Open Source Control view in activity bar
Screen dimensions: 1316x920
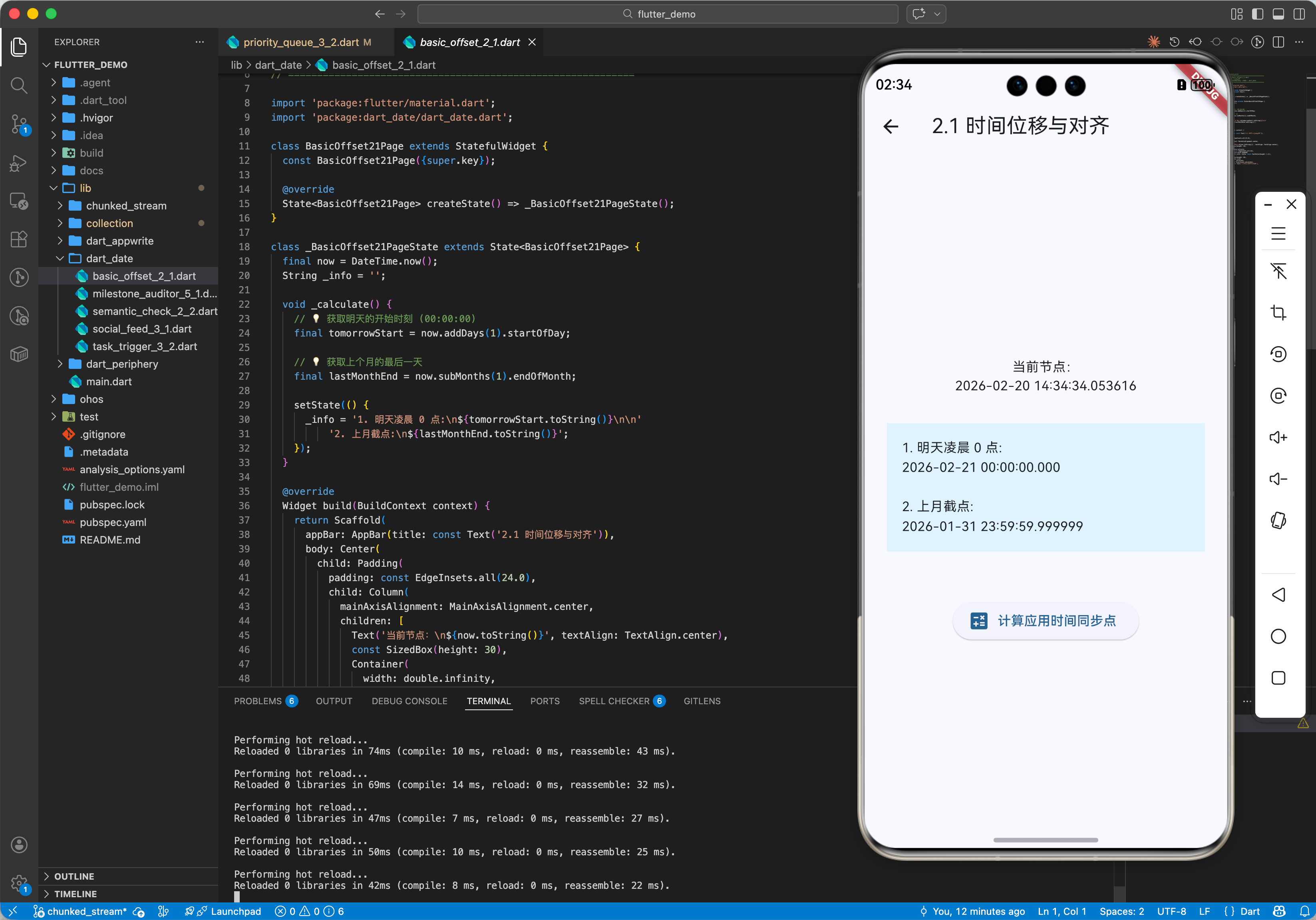[19, 123]
